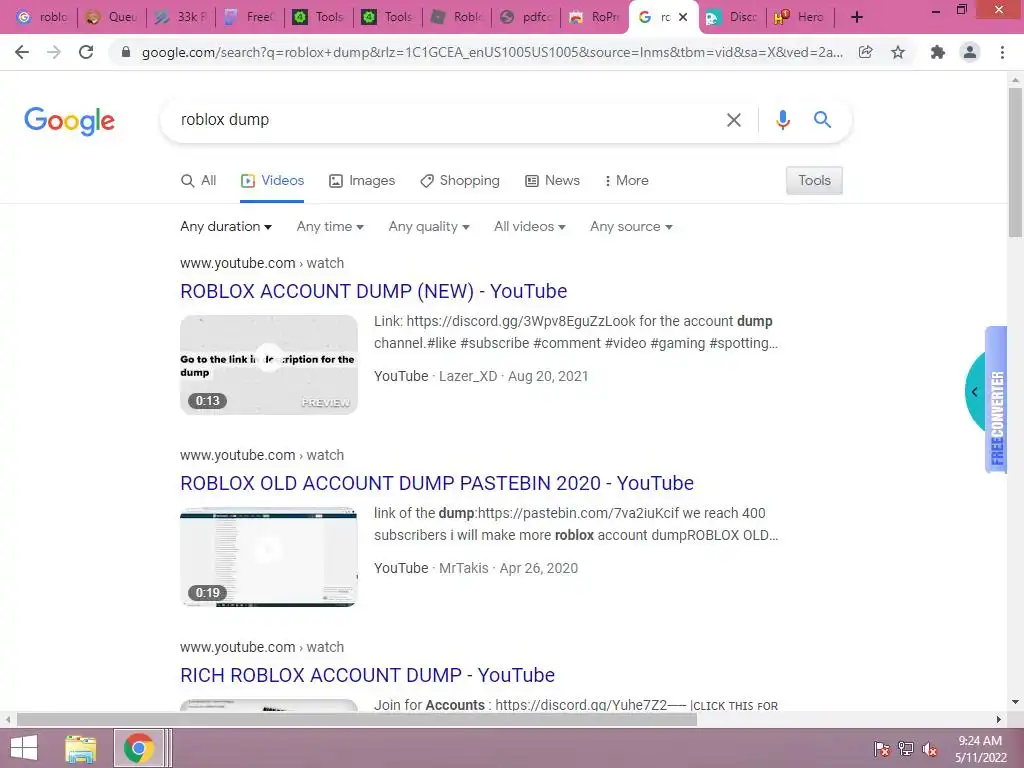Open the Chrome three-dot menu
The width and height of the screenshot is (1024, 768).
[1002, 52]
